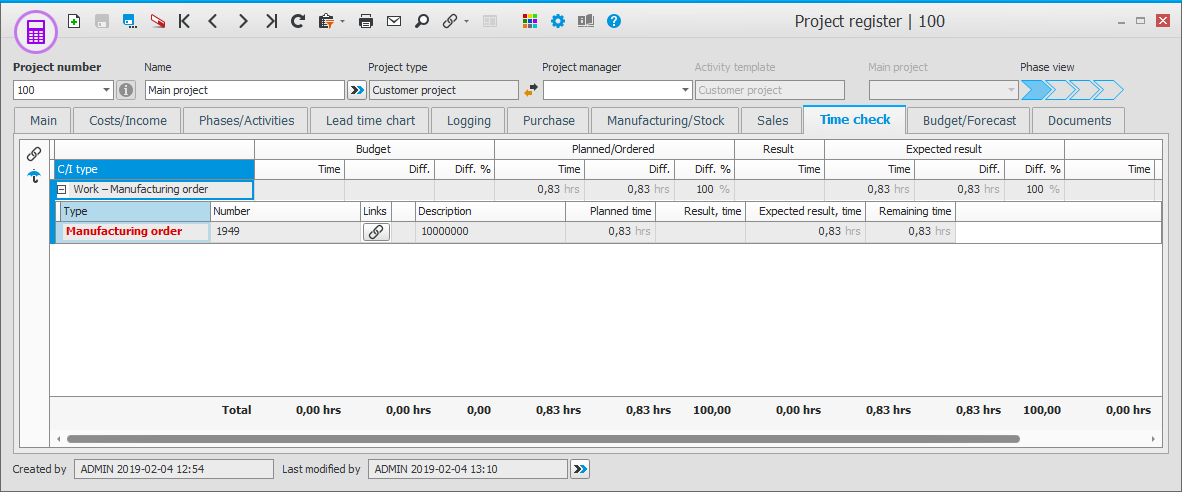1182x492 pixels.
Task: Jump to the last record
Action: pyautogui.click(x=271, y=22)
